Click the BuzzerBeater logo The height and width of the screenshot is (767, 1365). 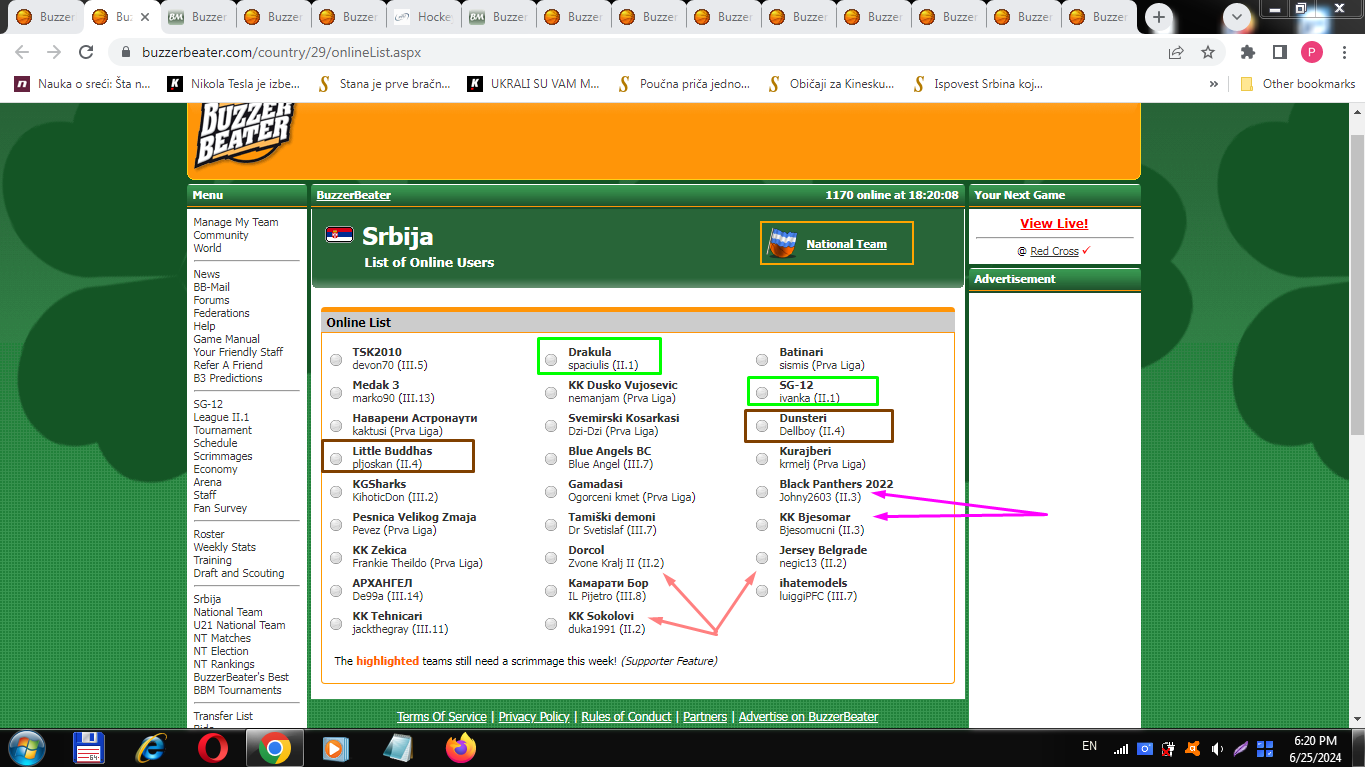click(244, 137)
